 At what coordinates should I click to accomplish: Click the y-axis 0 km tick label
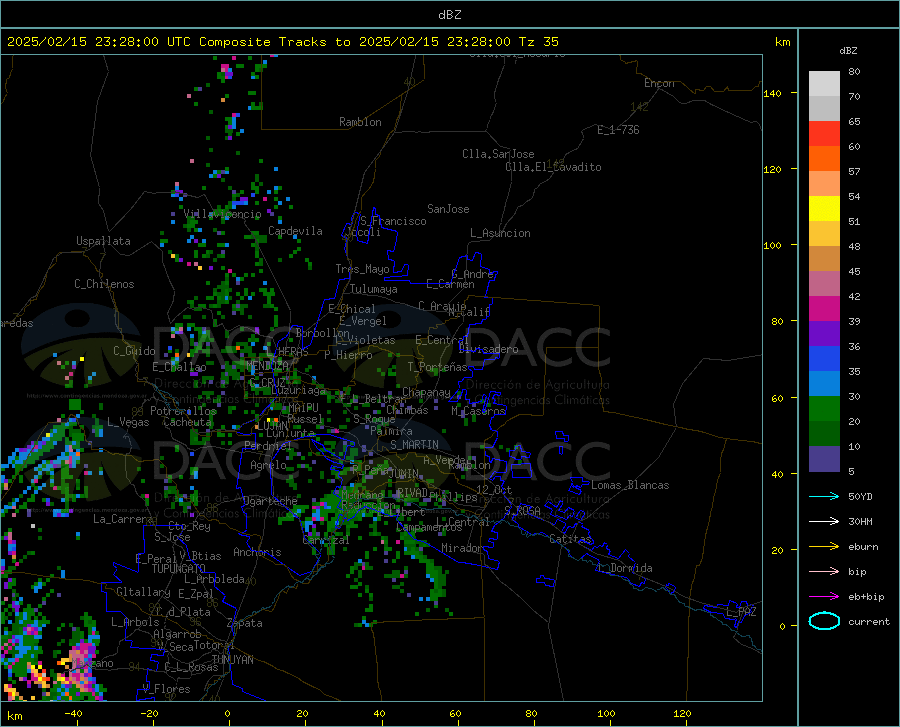[x=782, y=626]
